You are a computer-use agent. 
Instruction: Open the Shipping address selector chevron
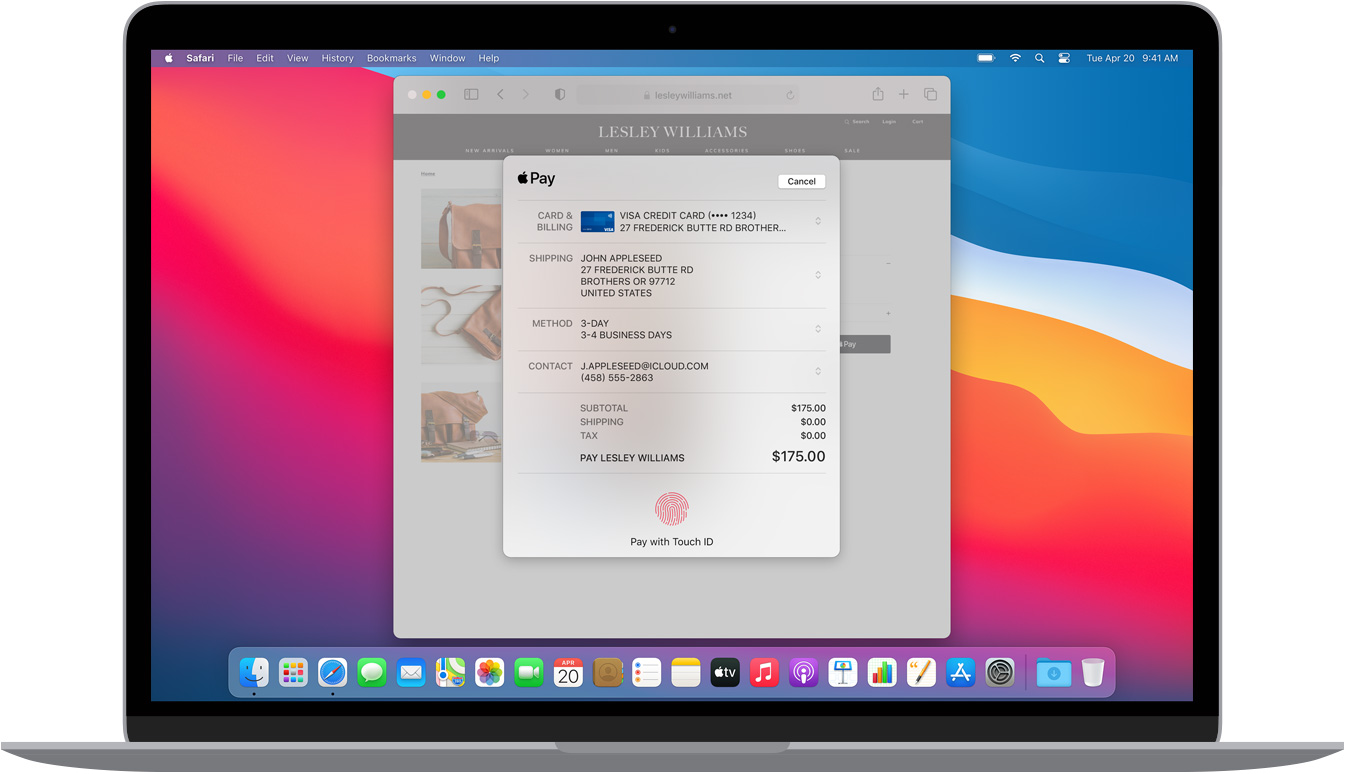pos(818,275)
